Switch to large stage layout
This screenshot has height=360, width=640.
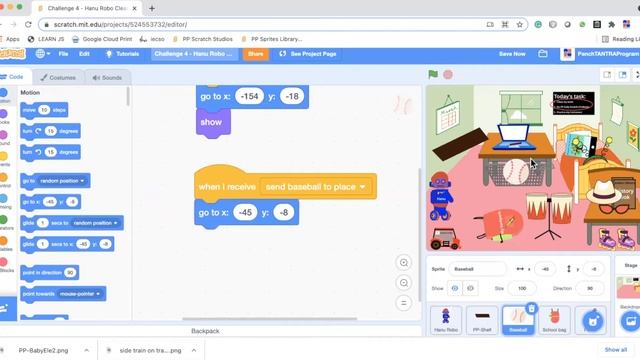pos(622,75)
